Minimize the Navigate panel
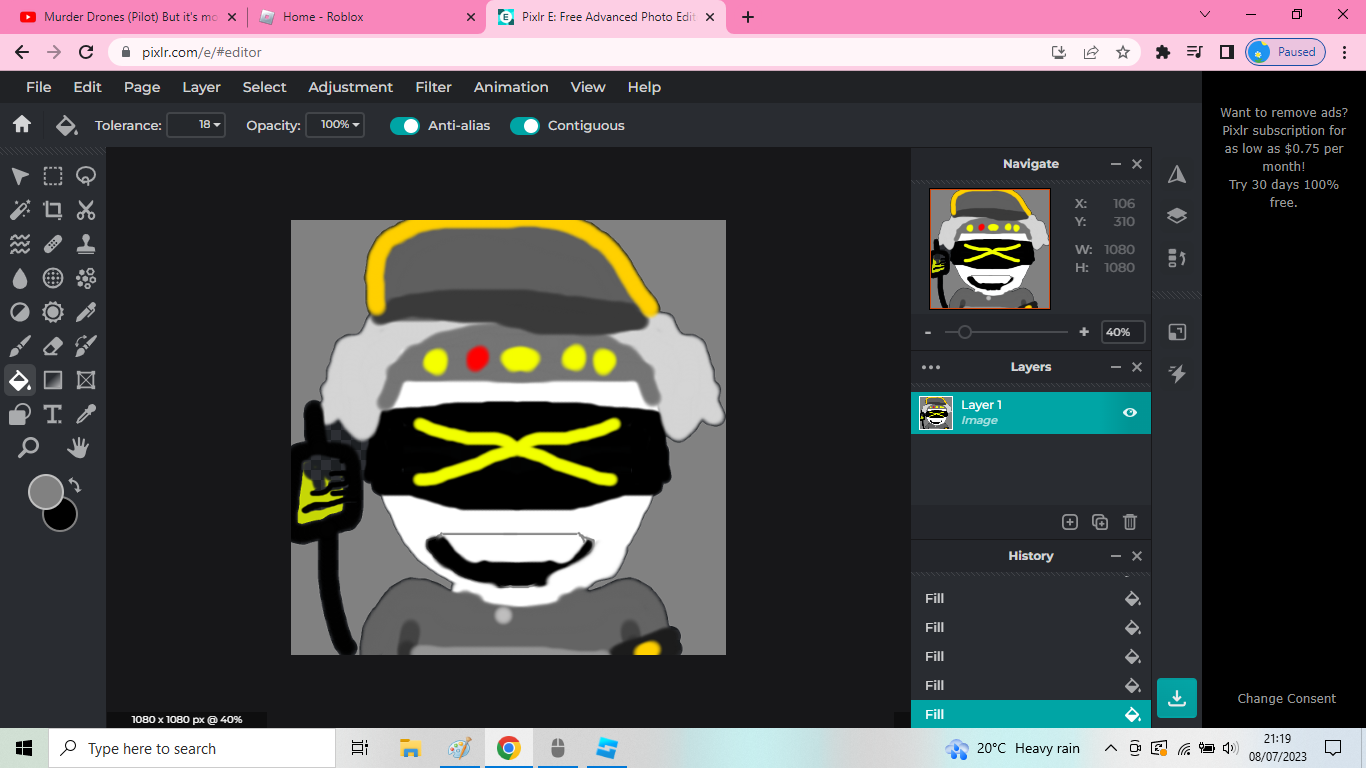The height and width of the screenshot is (768, 1366). pos(1116,164)
